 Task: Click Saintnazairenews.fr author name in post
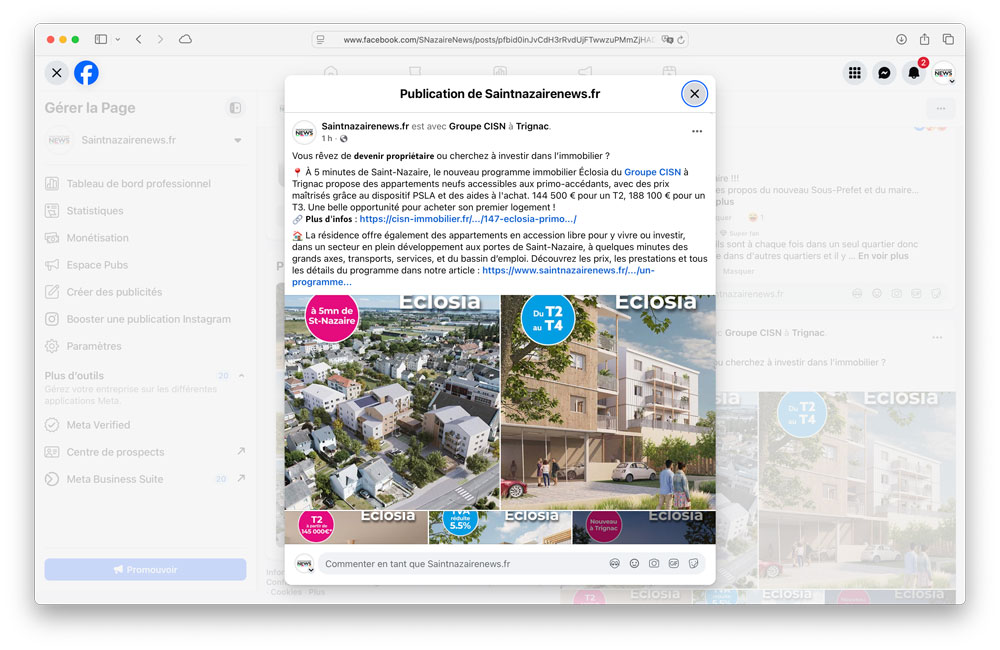(365, 126)
